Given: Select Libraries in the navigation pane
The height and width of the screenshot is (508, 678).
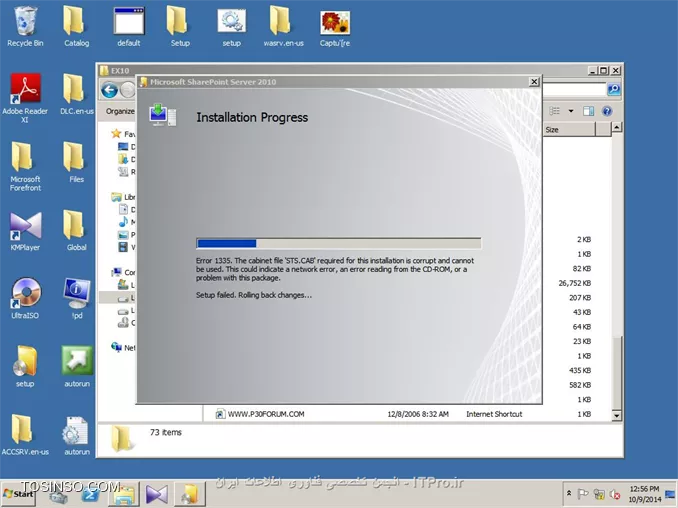Looking at the screenshot, I should click(x=123, y=197).
